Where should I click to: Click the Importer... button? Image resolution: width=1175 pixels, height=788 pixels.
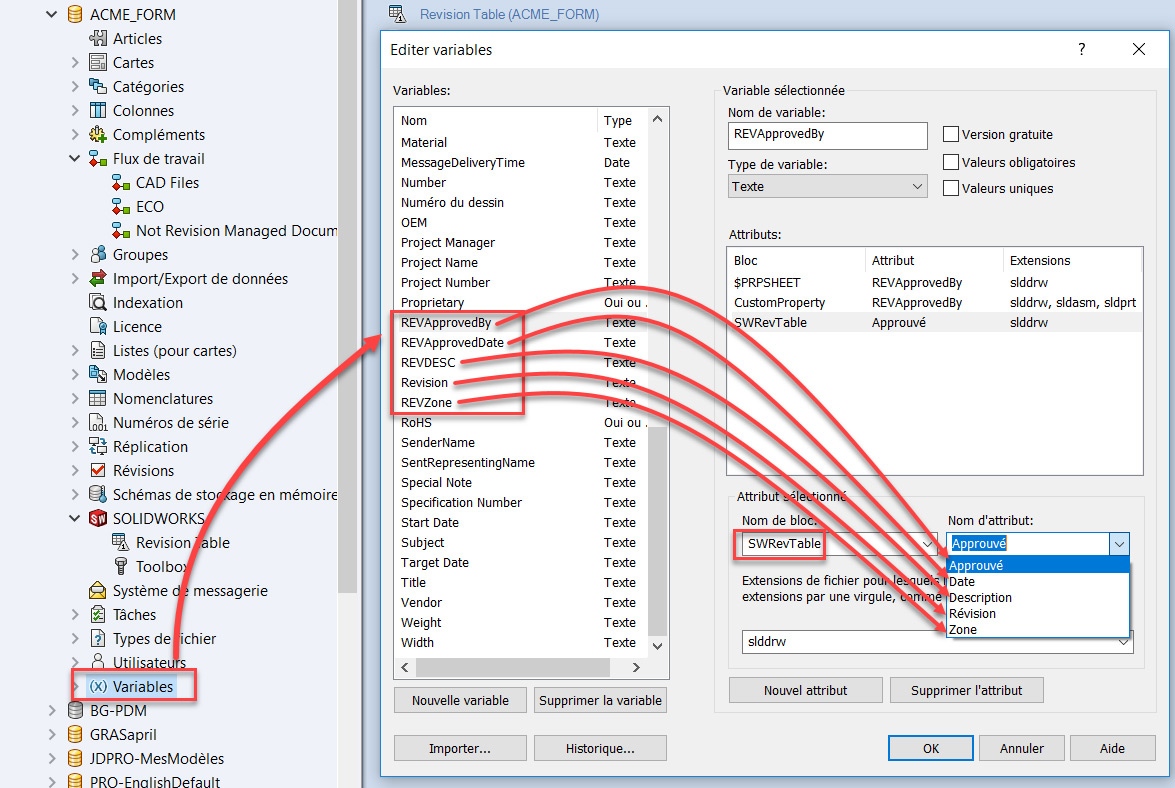pos(460,748)
